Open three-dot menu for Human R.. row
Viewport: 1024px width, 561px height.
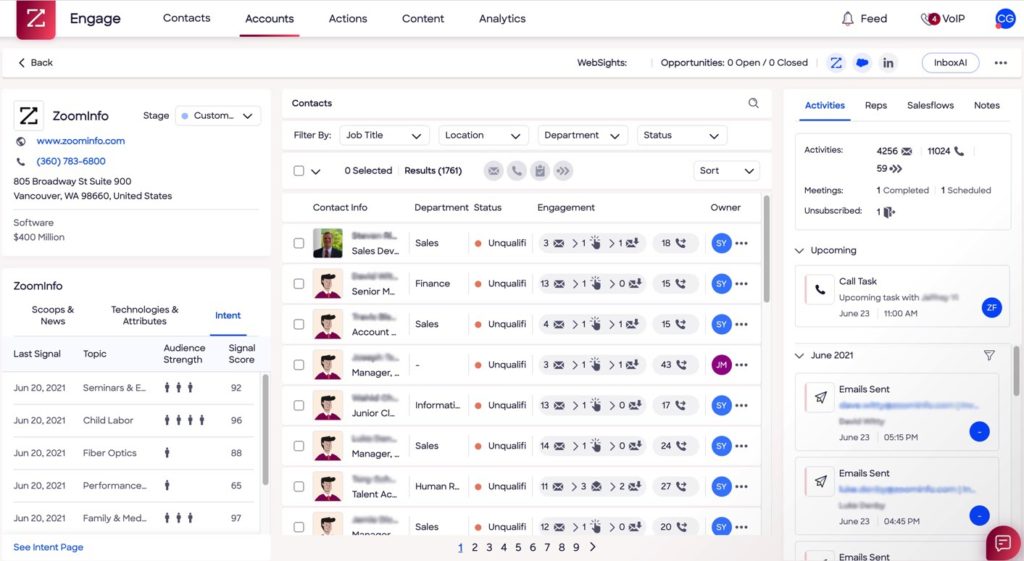(x=741, y=487)
